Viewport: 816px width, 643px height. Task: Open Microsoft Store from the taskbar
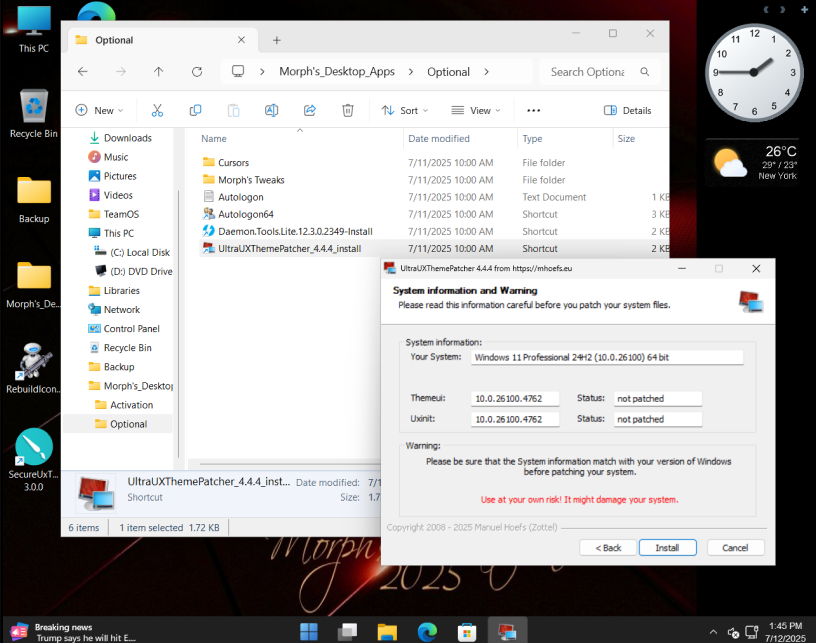point(467,632)
